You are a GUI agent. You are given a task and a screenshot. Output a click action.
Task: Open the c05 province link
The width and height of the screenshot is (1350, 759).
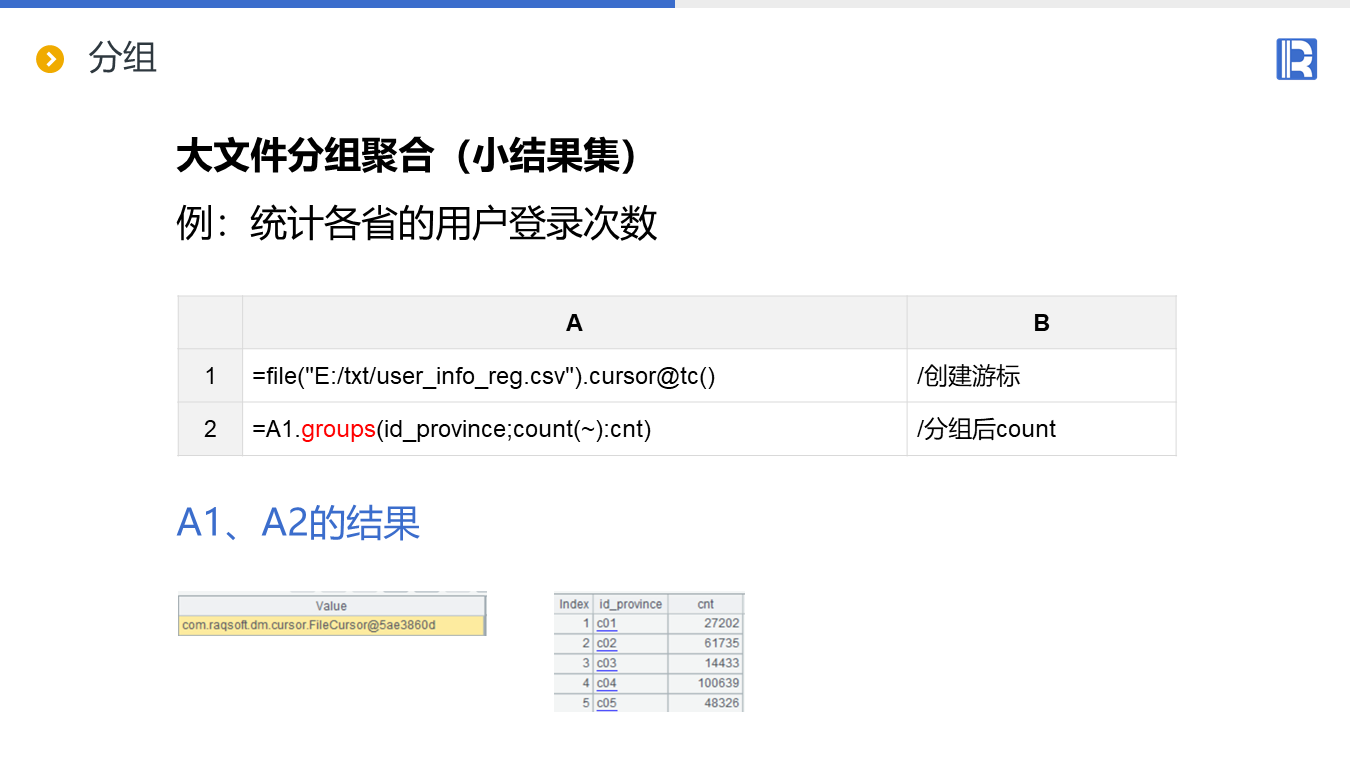coord(606,704)
